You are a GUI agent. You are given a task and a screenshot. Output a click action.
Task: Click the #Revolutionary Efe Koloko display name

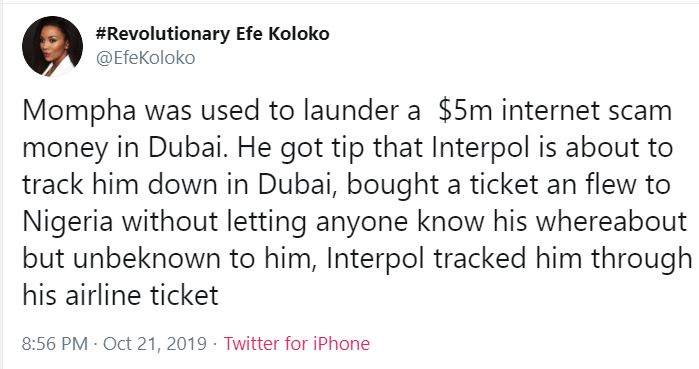[212, 34]
